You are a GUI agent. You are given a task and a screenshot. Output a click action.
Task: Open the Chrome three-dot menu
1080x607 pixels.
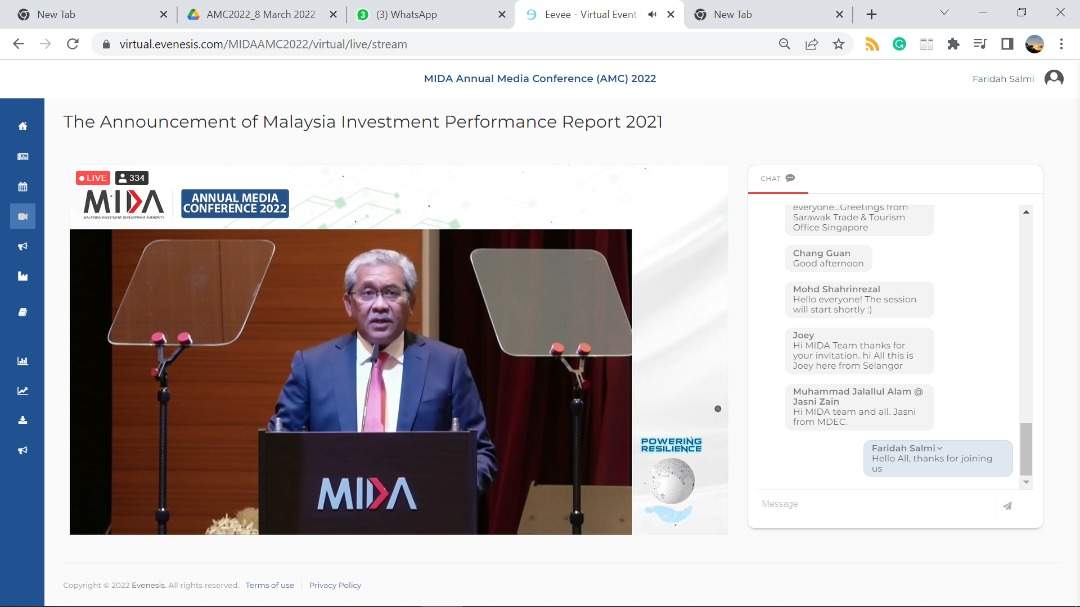(1061, 44)
